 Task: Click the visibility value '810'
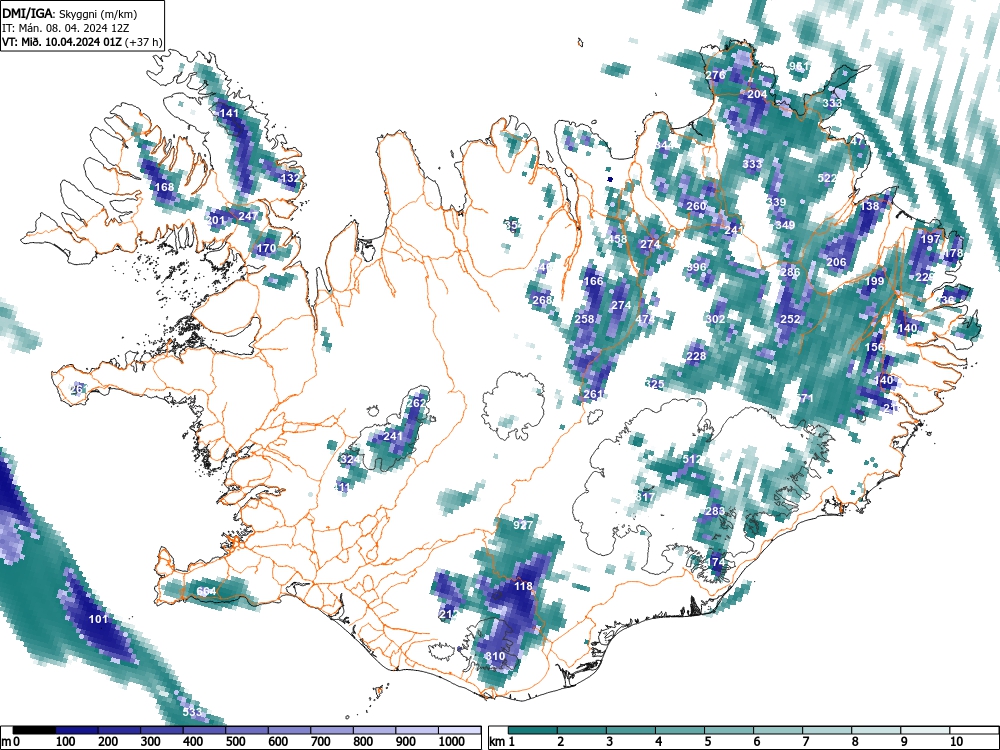(x=496, y=656)
